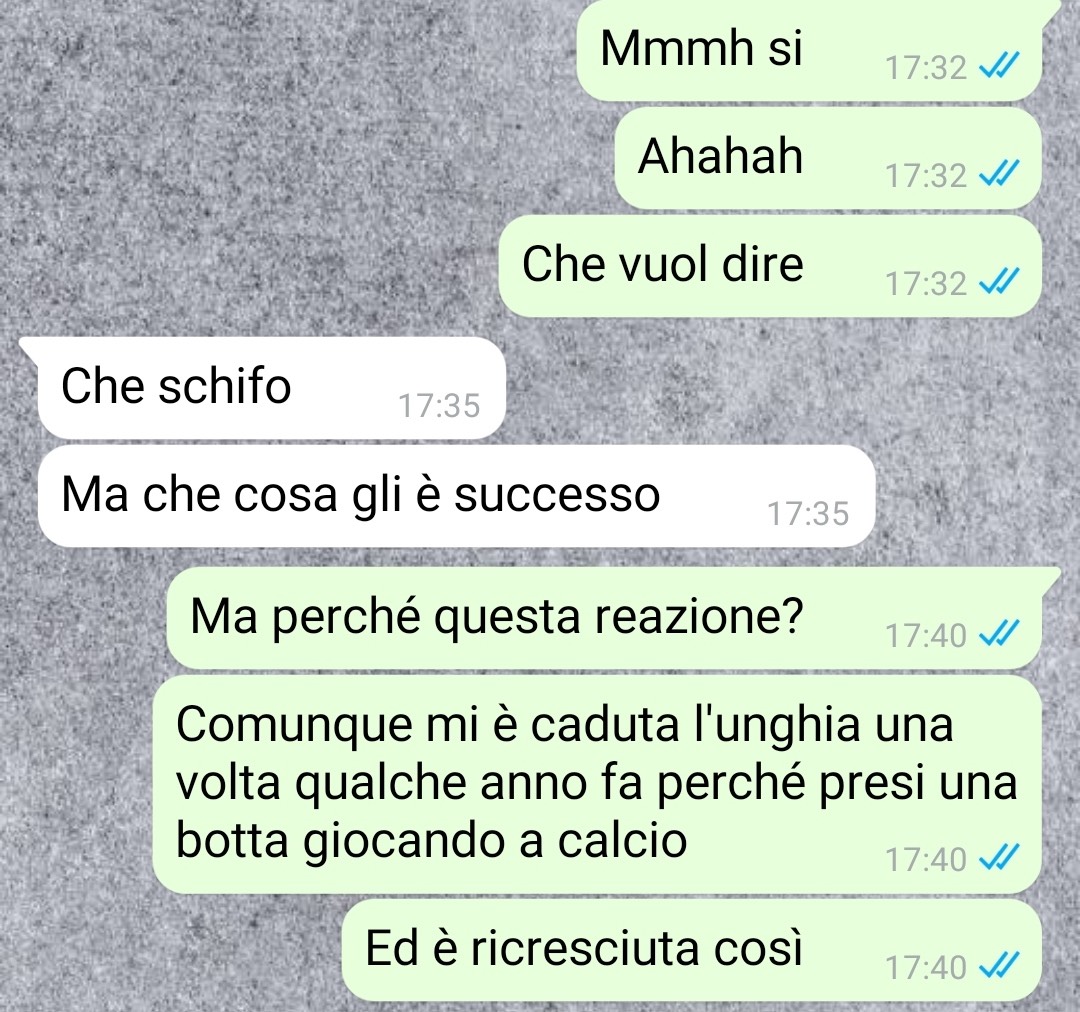Select the 'Mmmh si' message bubble
Viewport: 1080px width, 1012px height.
(x=809, y=50)
